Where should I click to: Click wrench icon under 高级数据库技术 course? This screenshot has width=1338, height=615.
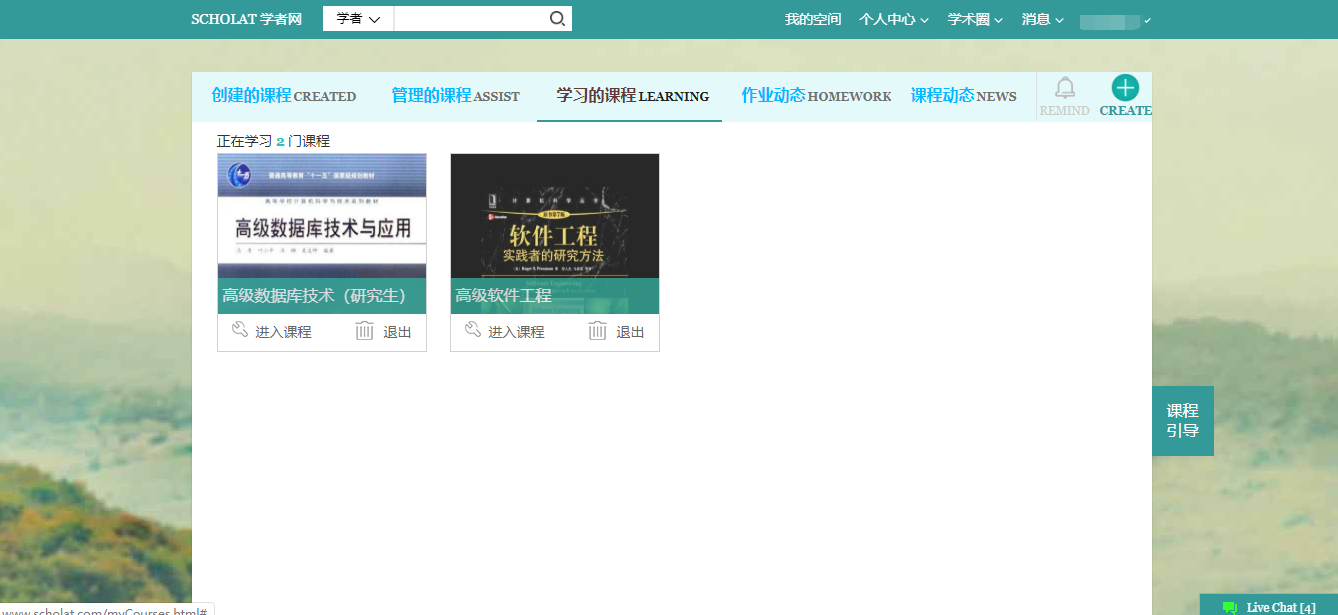pos(240,330)
